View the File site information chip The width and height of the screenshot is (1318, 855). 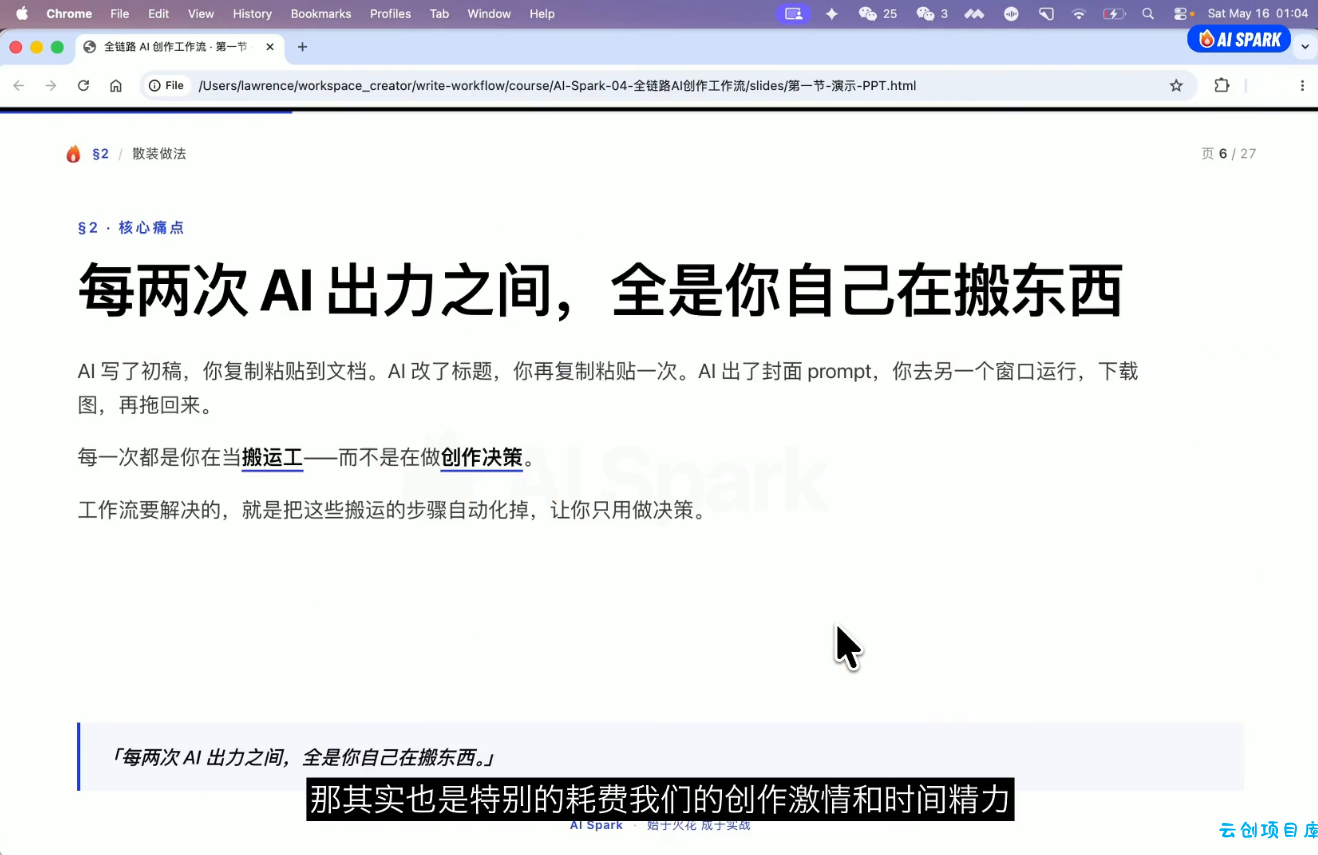(x=167, y=86)
